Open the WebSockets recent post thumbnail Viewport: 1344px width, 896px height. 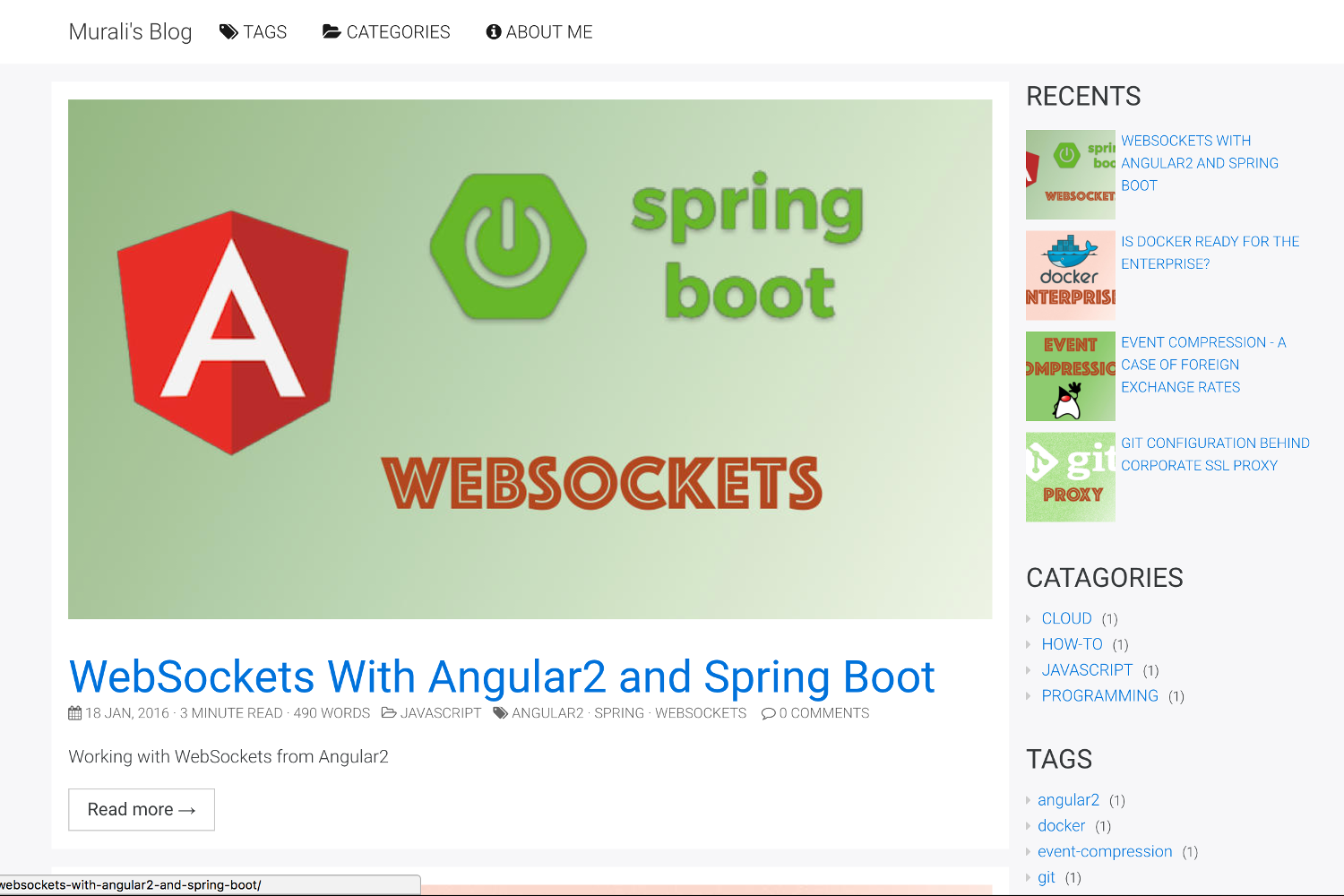[x=1071, y=175]
